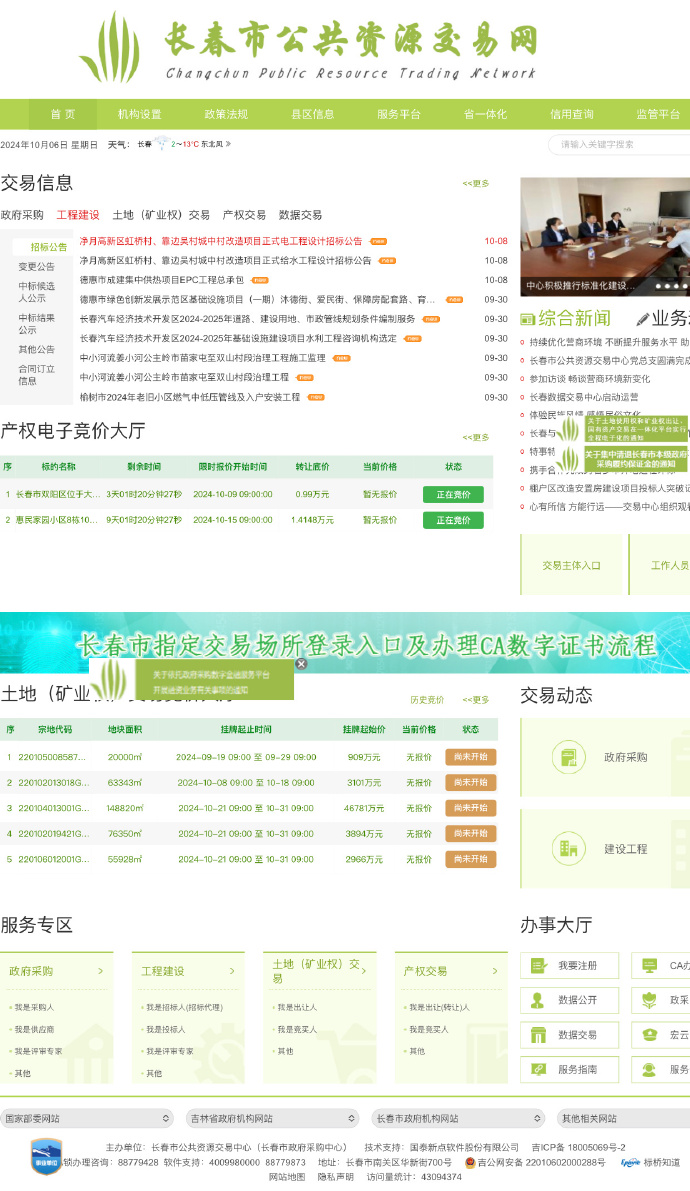The image size is (690, 1191).
Task: Click the pencil icon next to 业务
Action: point(643,319)
